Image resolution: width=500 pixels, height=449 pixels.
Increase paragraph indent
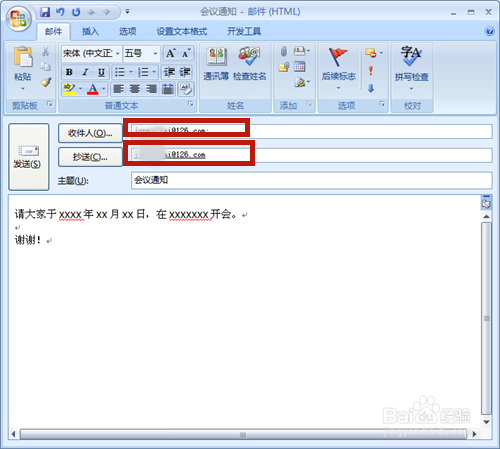click(x=185, y=72)
